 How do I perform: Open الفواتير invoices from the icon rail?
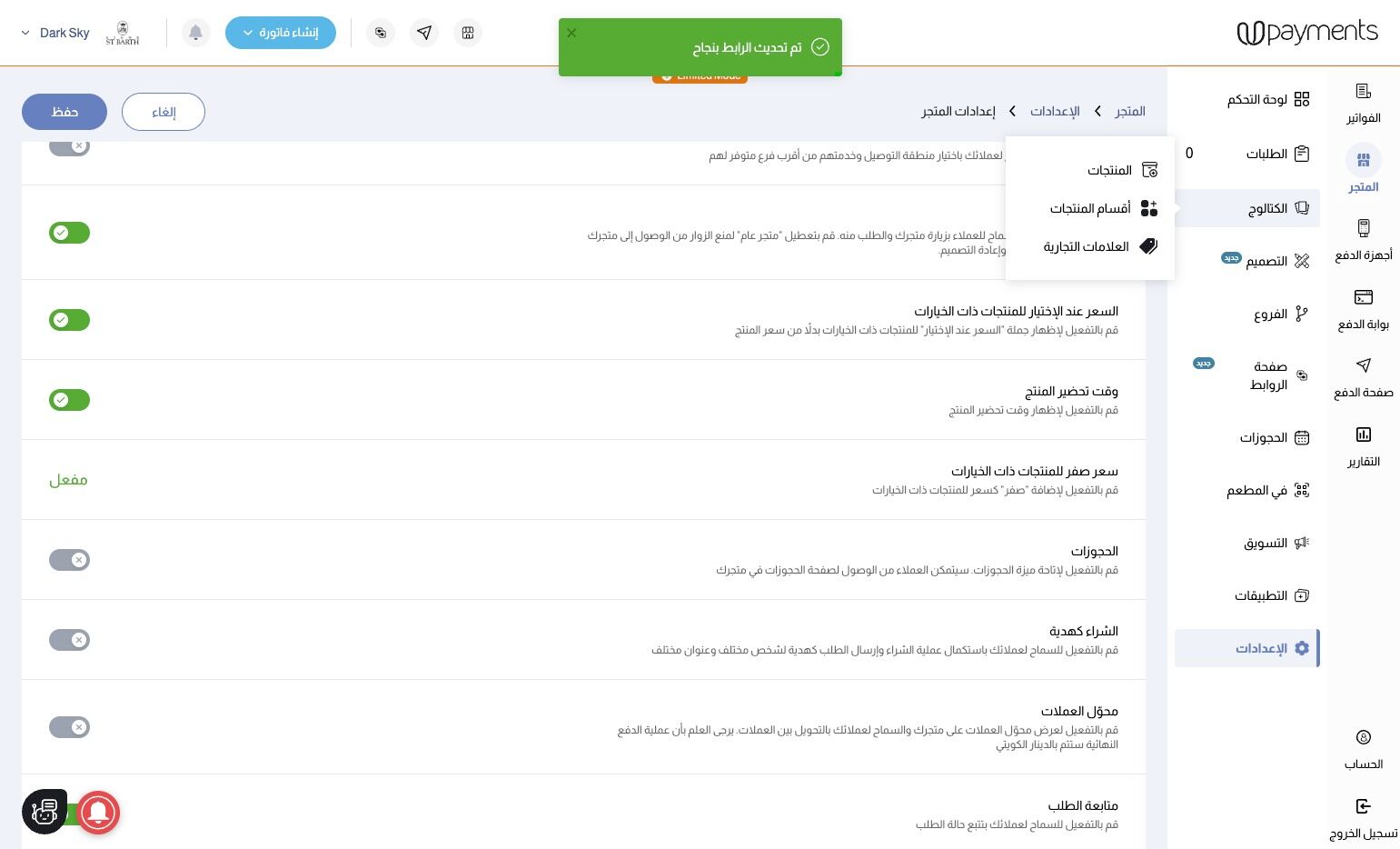pos(1363,91)
